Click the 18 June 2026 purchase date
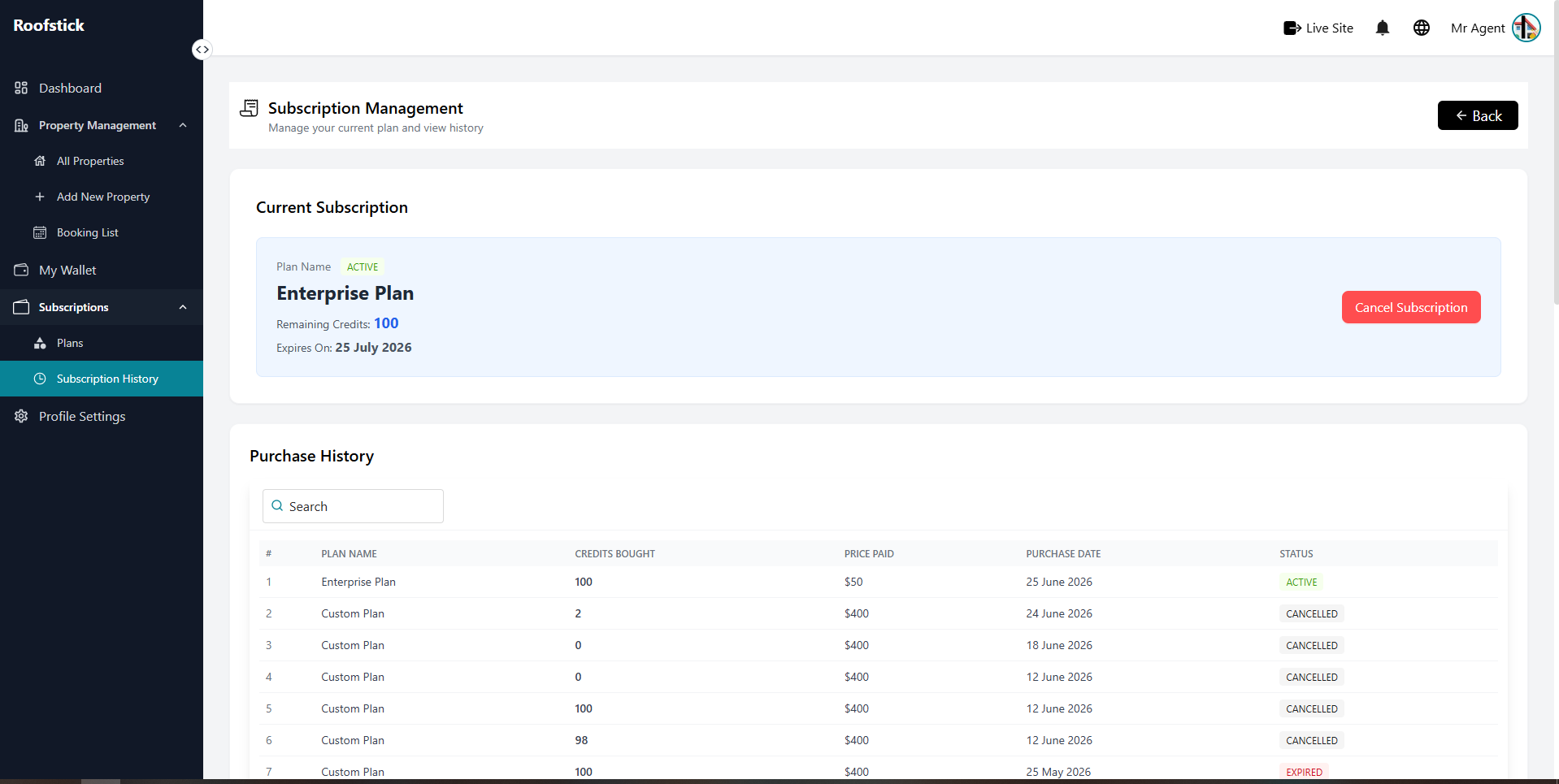The width and height of the screenshot is (1559, 784). click(1059, 645)
